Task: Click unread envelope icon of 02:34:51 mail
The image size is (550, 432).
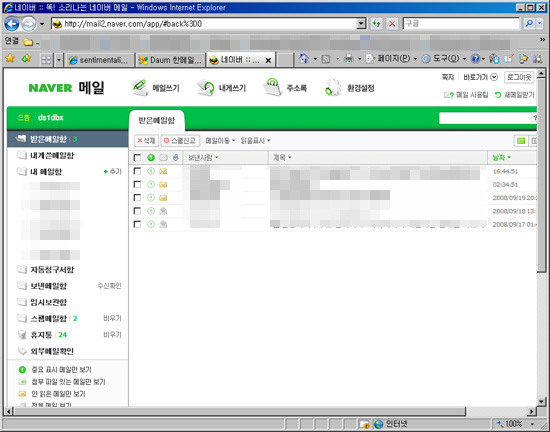Action: pyautogui.click(x=163, y=184)
